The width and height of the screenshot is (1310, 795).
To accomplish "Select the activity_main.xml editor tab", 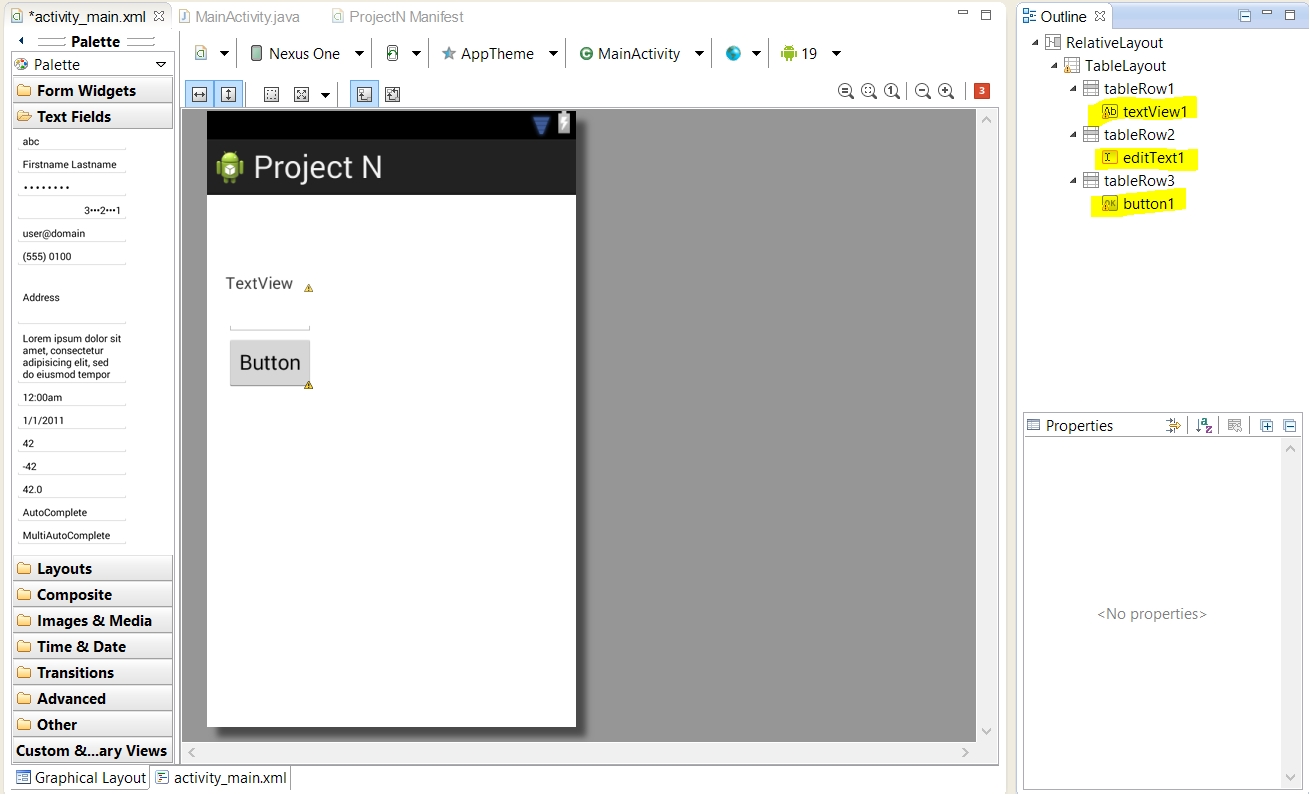I will coord(87,17).
